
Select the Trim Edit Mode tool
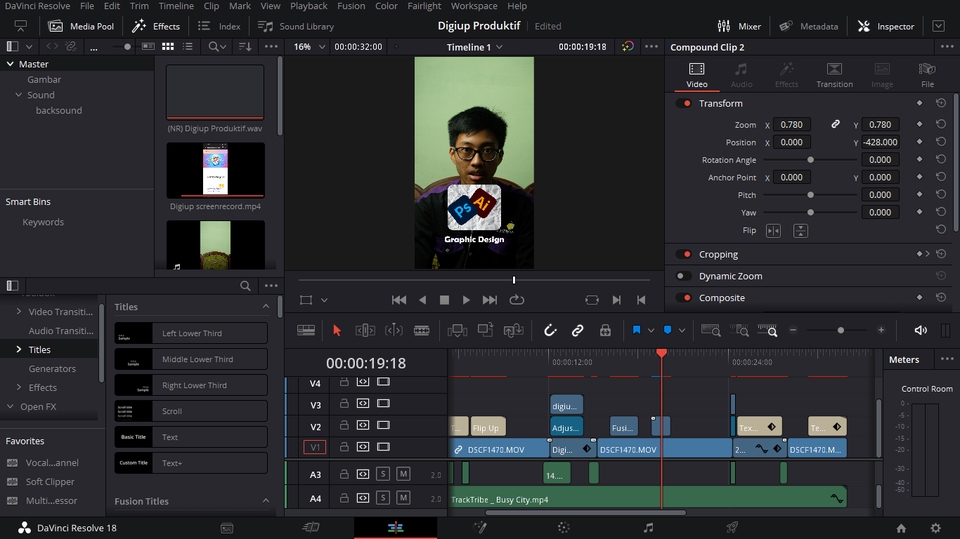click(365, 330)
